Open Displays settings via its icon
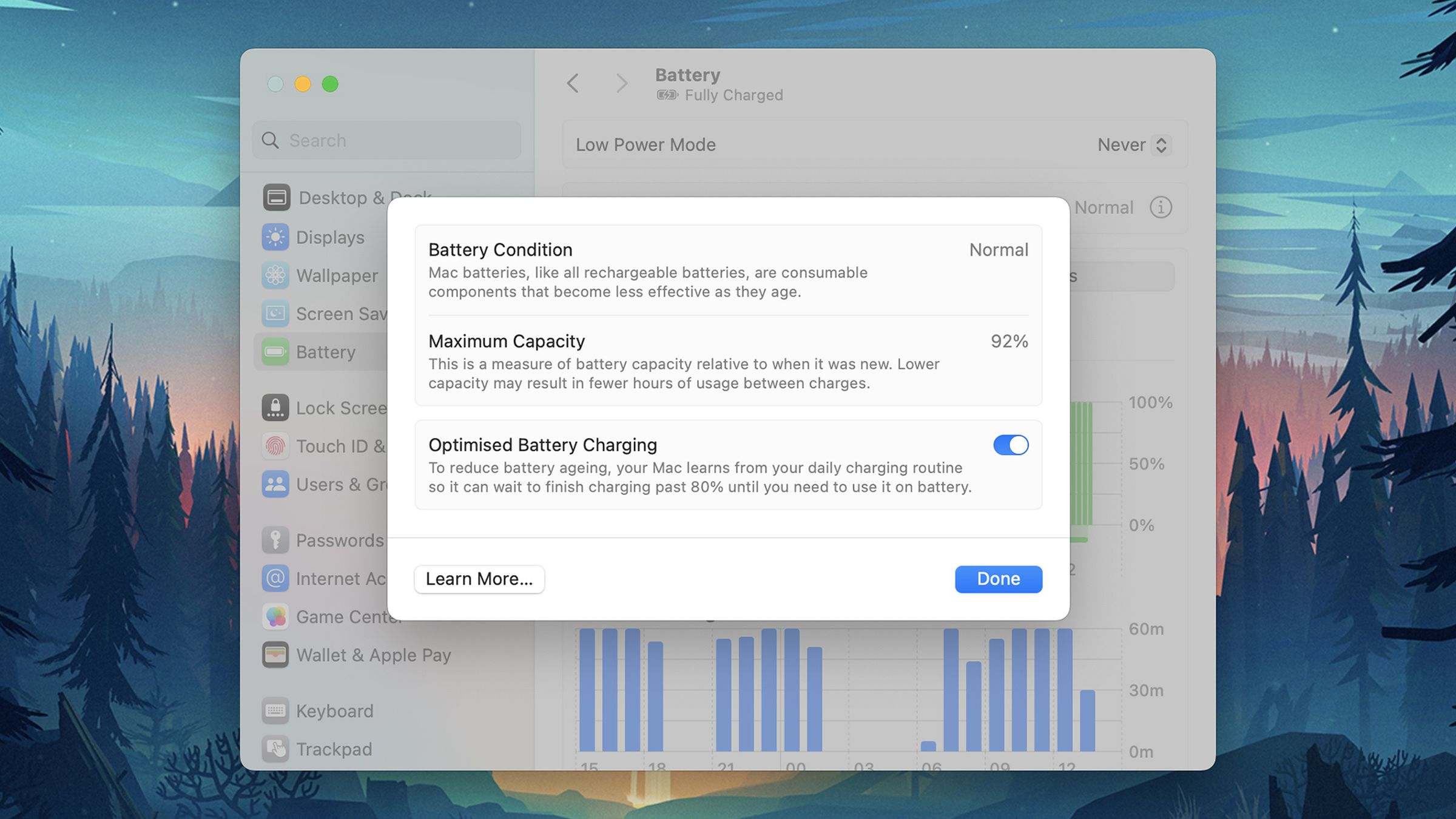This screenshot has width=1456, height=819. tap(276, 237)
